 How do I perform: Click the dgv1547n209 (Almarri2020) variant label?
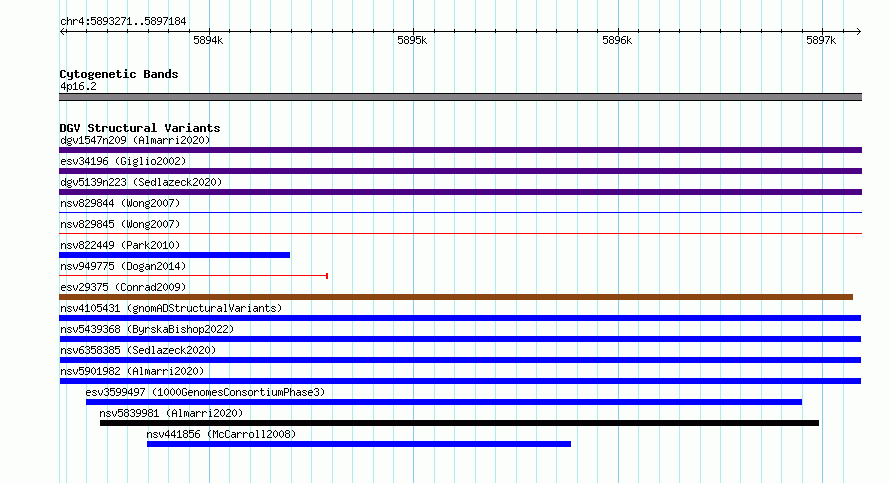pyautogui.click(x=135, y=140)
